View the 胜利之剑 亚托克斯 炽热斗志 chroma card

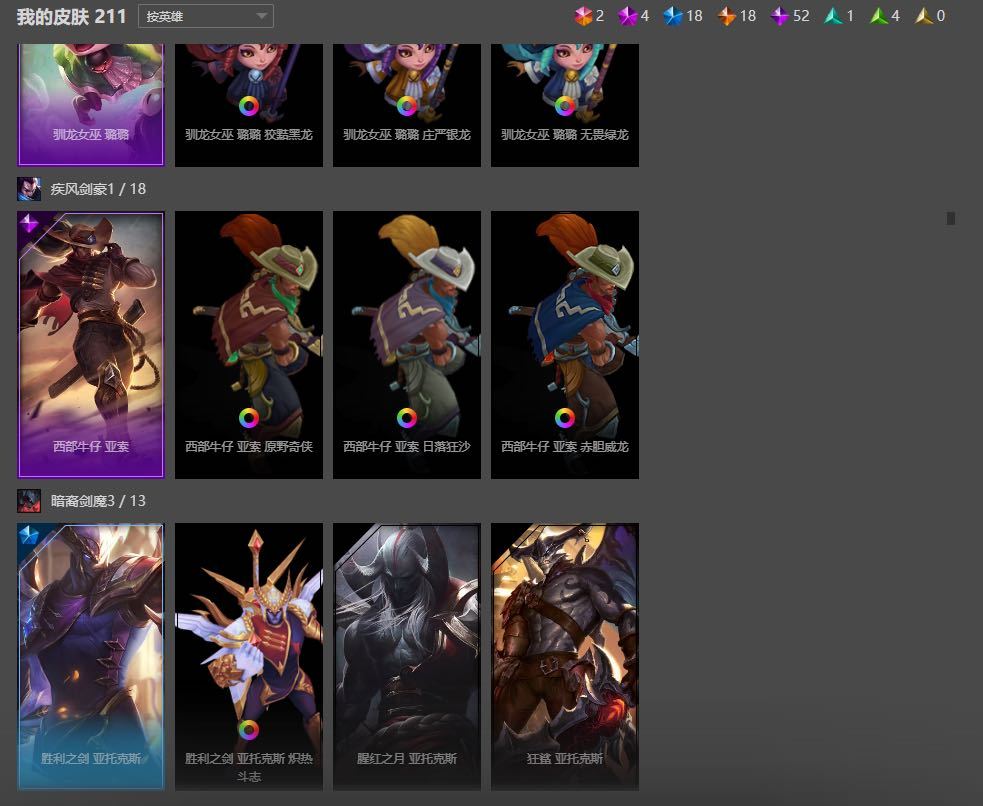(249, 657)
